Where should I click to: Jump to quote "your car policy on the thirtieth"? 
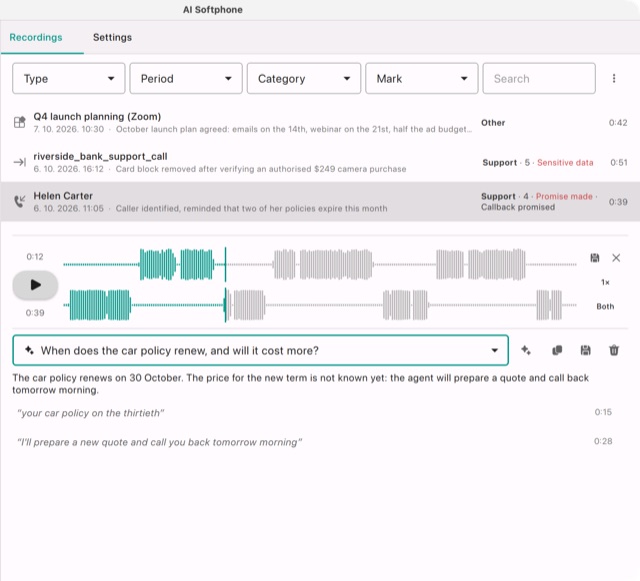click(x=91, y=413)
